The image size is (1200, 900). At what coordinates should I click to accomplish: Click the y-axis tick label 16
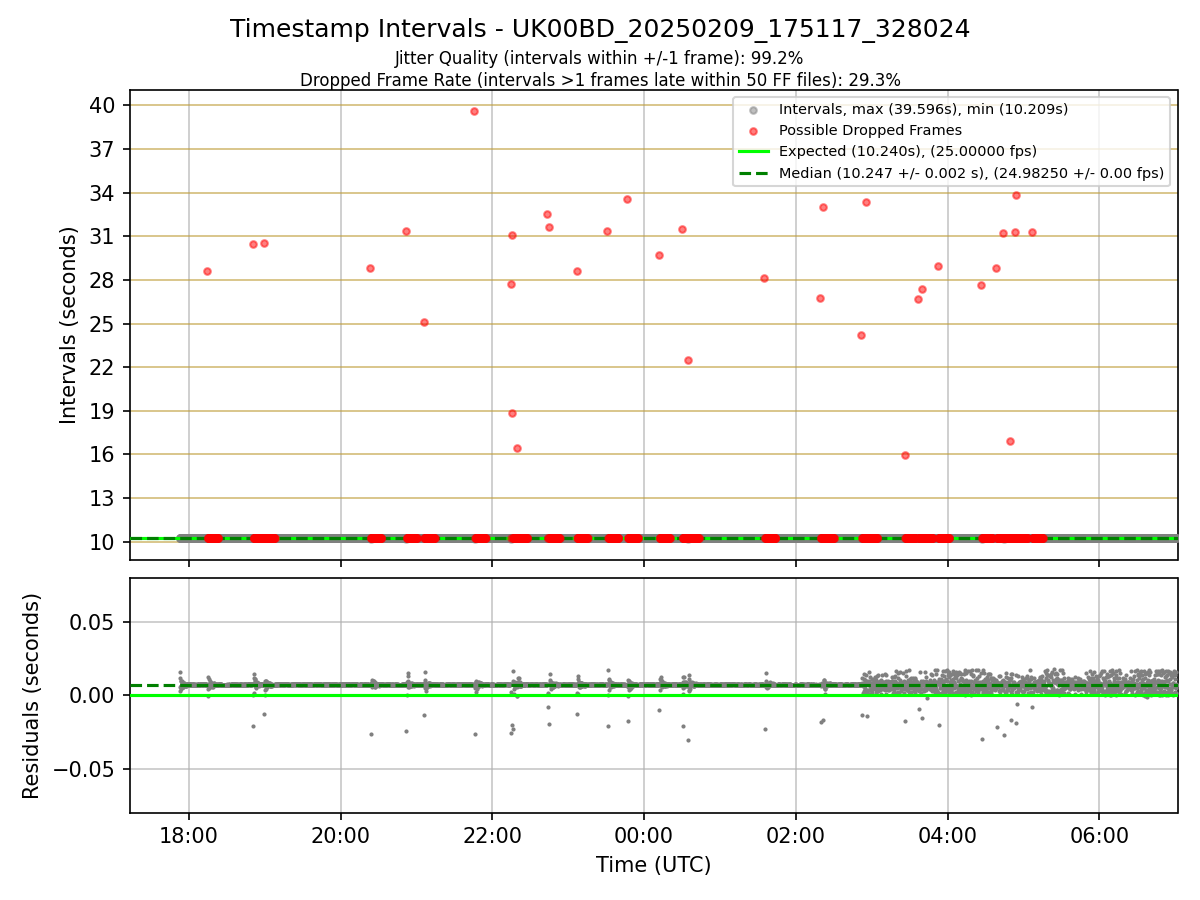pyautogui.click(x=102, y=454)
